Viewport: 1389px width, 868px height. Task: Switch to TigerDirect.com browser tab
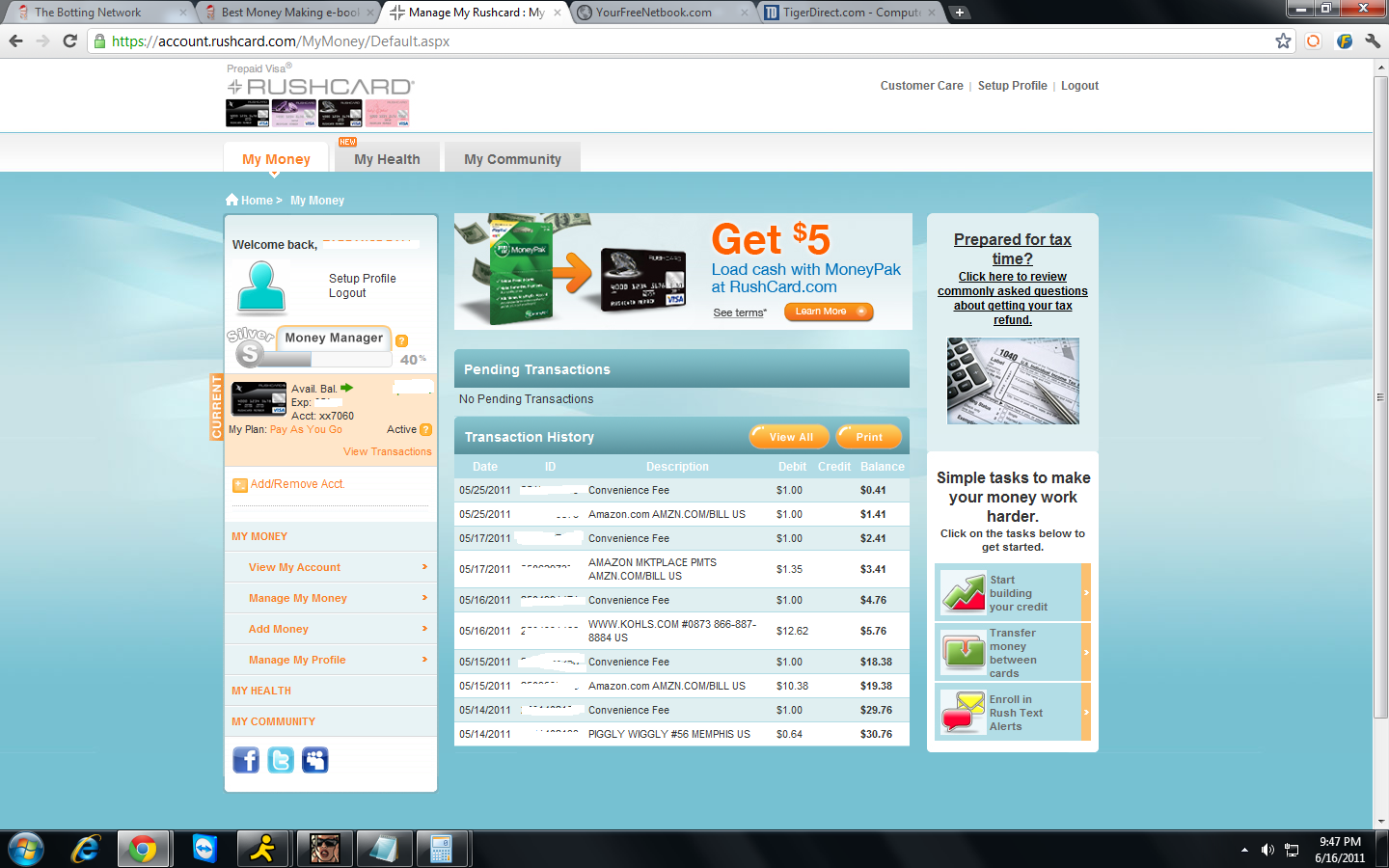(x=849, y=13)
